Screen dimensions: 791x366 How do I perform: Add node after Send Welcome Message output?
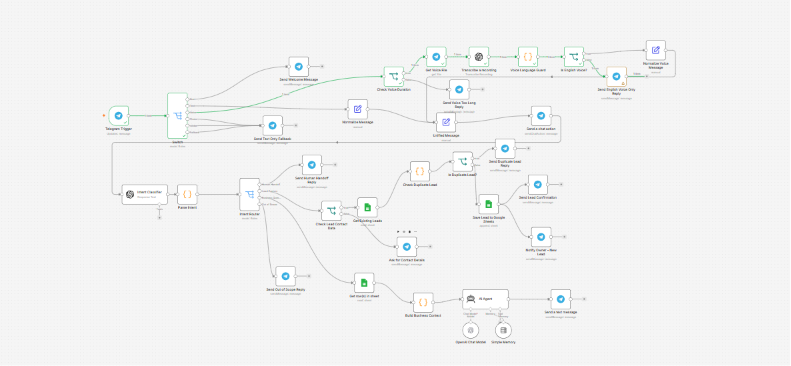(x=322, y=67)
